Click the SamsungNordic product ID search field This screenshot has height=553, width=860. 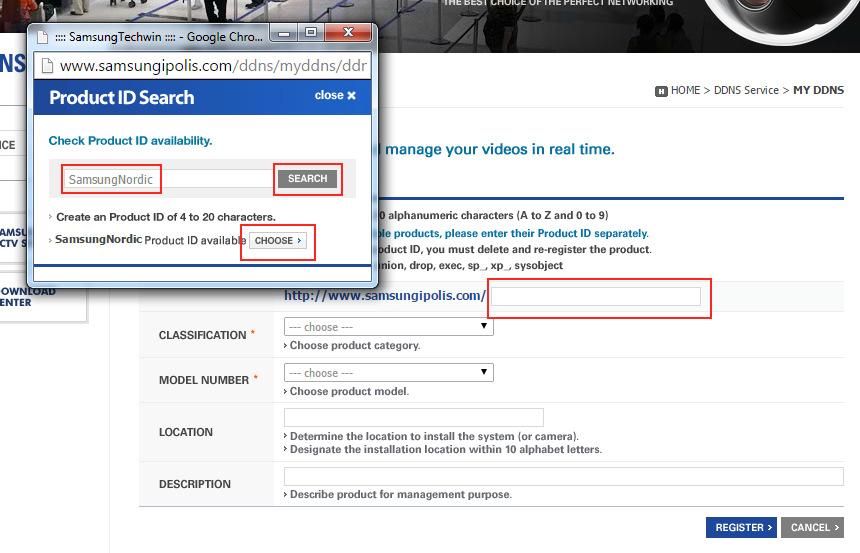[167, 179]
